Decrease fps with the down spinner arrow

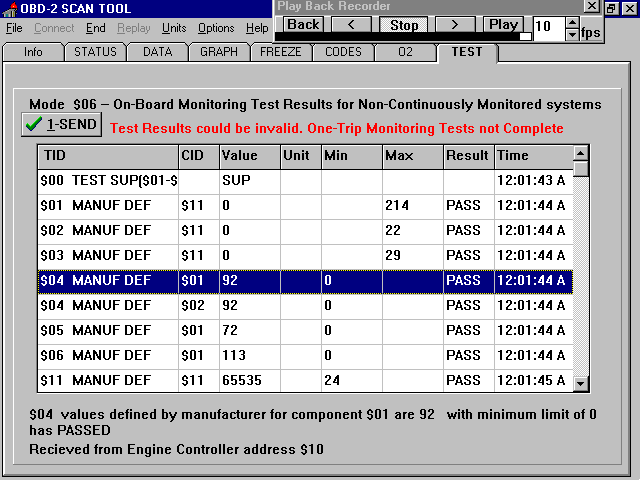click(573, 34)
